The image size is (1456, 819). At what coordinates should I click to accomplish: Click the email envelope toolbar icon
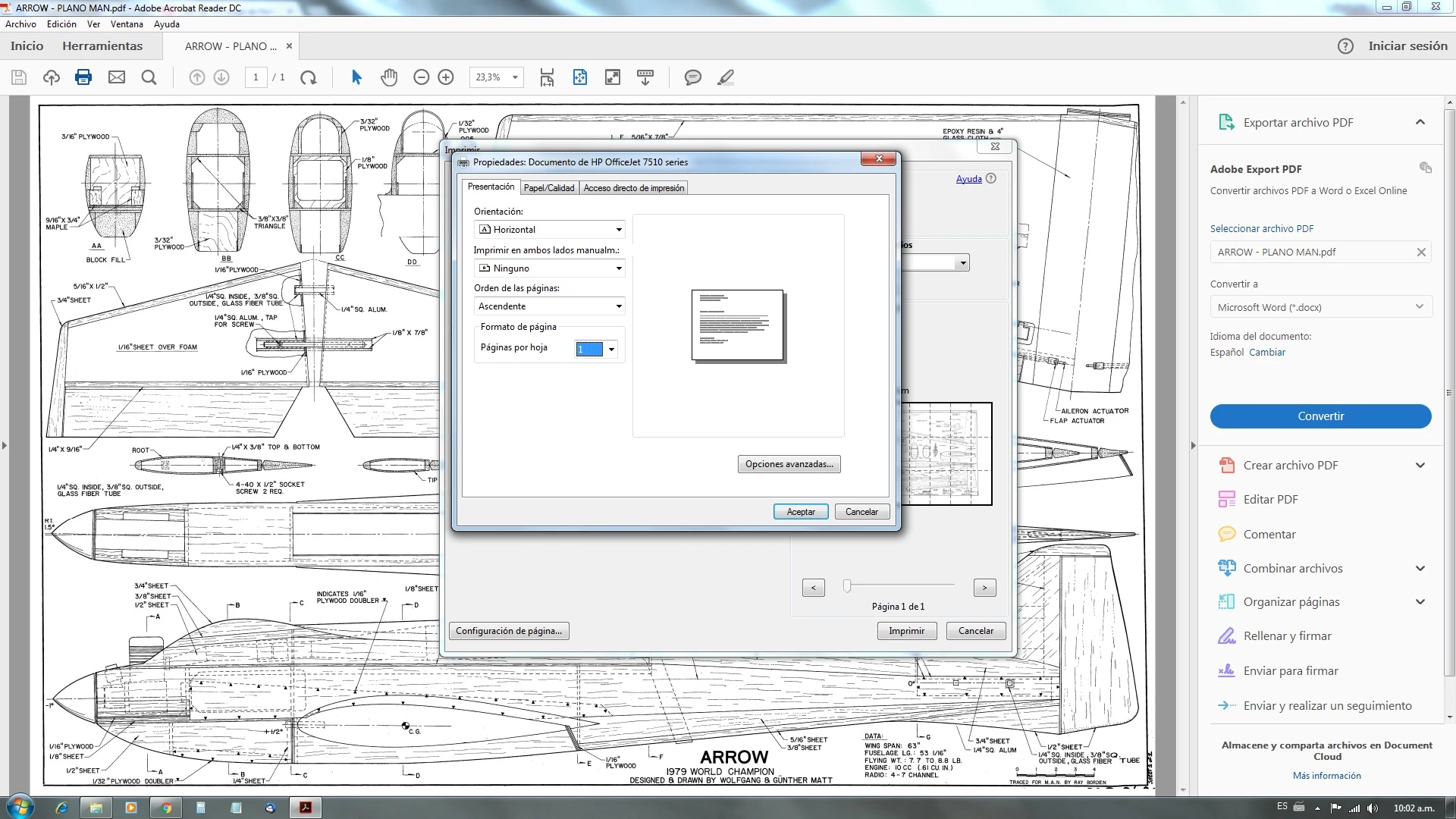116,77
